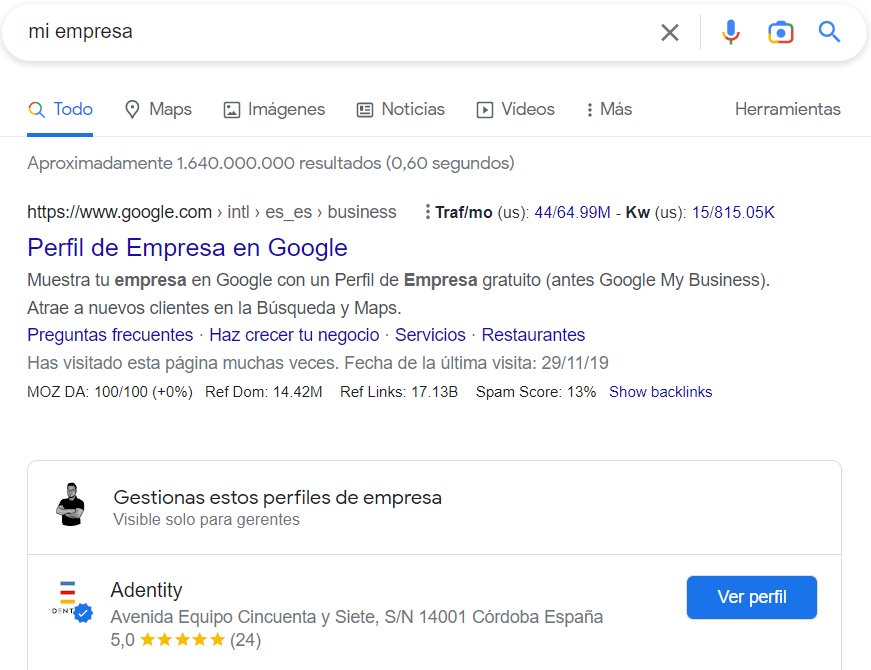
Task: Click the blue search magnifier icon
Action: (x=830, y=31)
